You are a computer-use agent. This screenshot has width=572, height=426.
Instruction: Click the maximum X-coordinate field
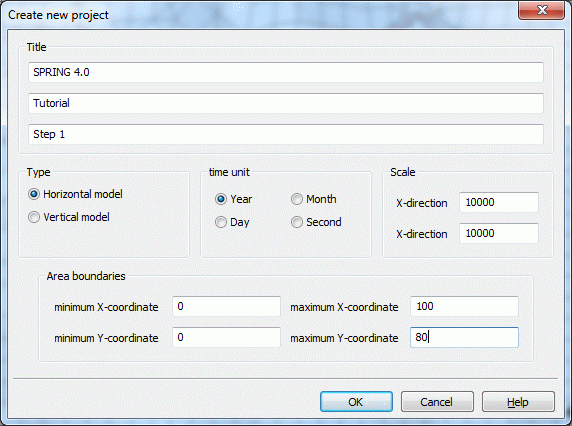pyautogui.click(x=464, y=306)
